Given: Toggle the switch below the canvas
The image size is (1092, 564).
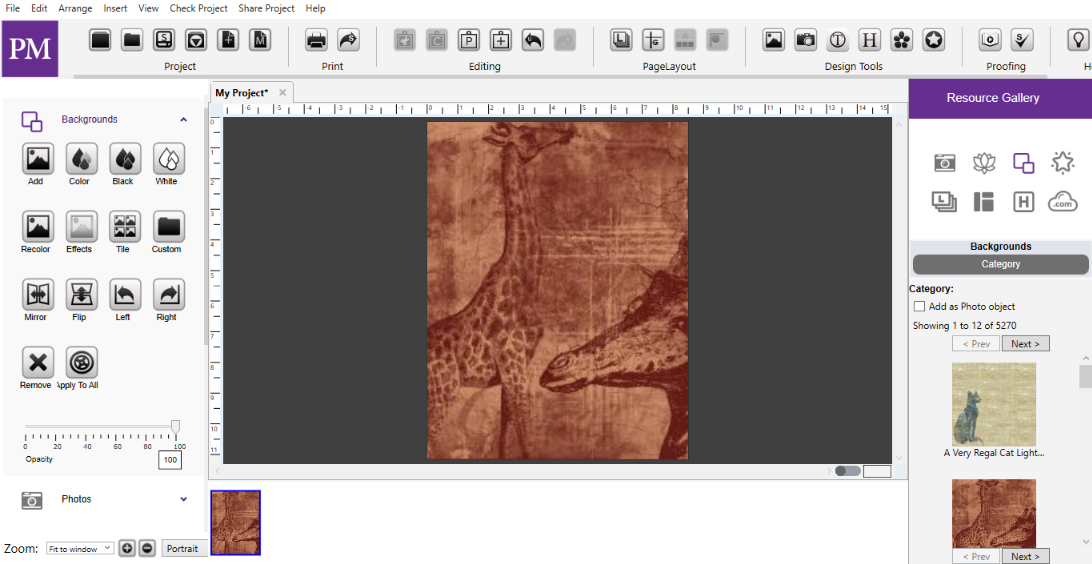Looking at the screenshot, I should pos(848,471).
